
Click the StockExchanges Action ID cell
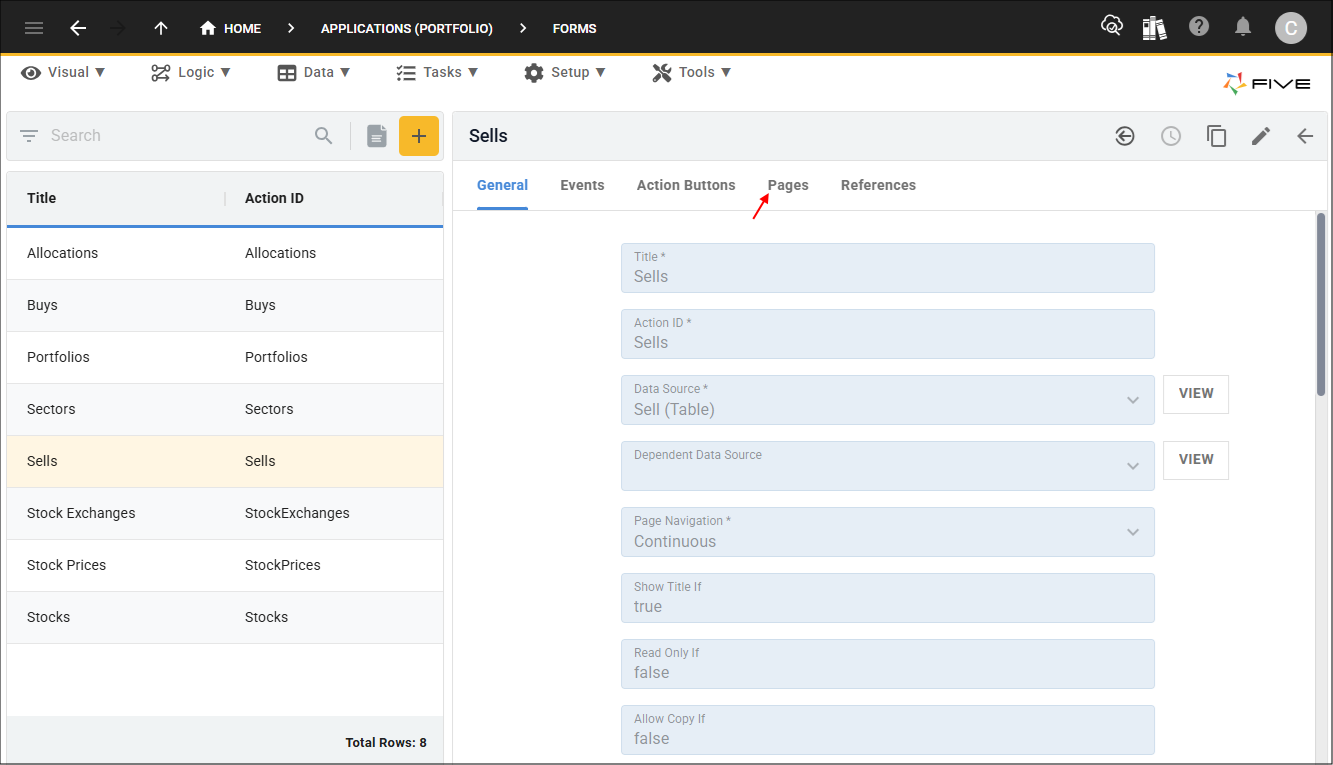297,513
